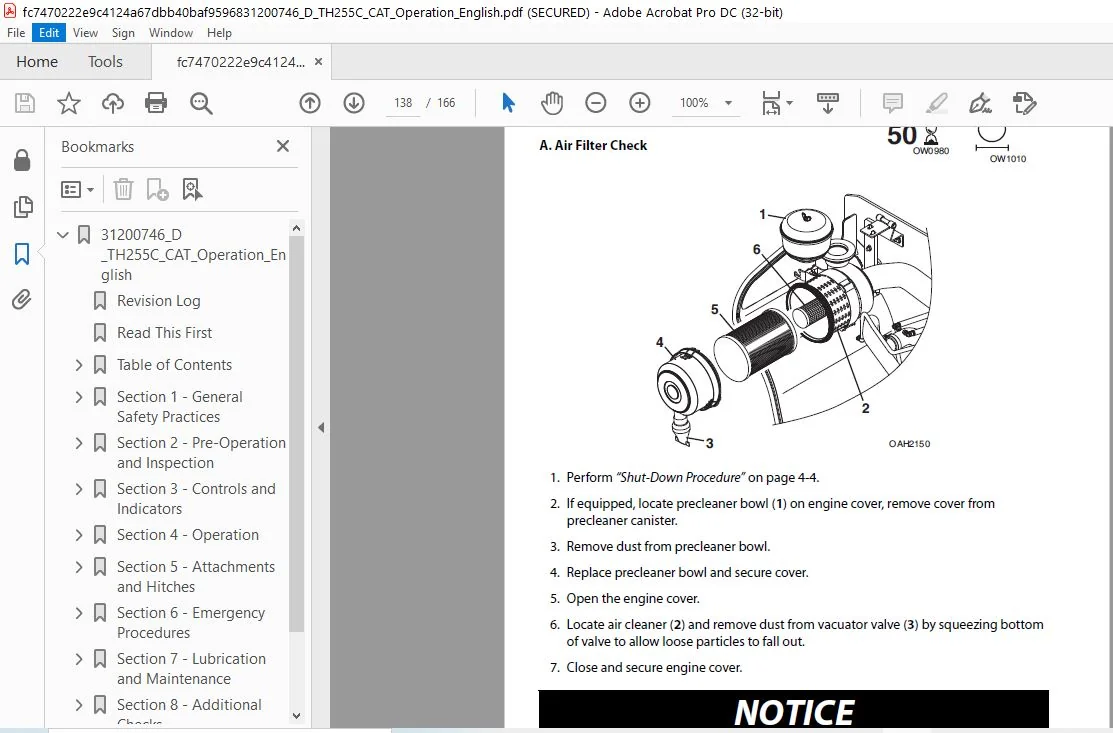1113x733 pixels.
Task: Close the Bookmarks panel
Action: pos(283,146)
